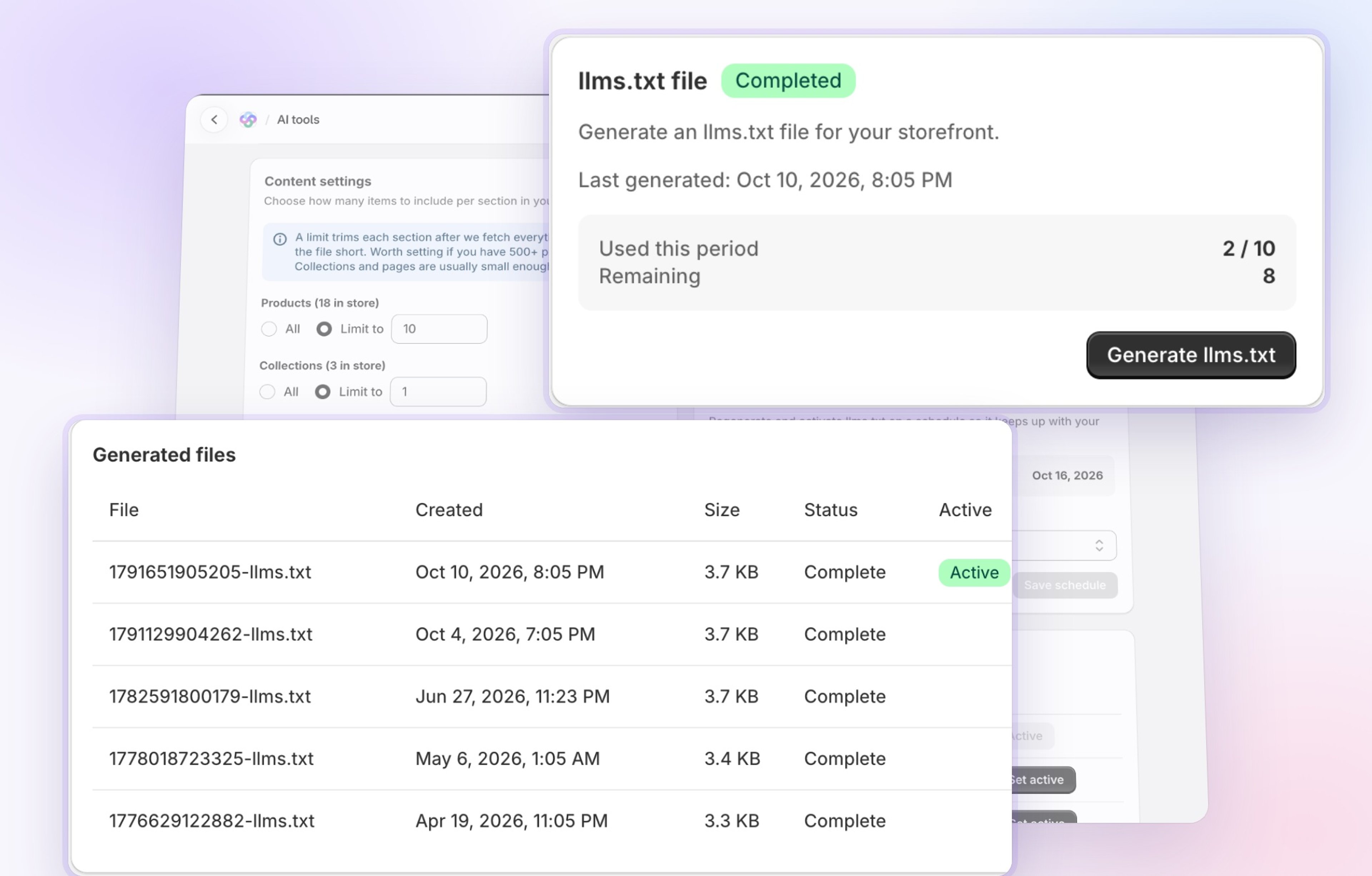Click the Generate llms.txt button

tap(1191, 355)
